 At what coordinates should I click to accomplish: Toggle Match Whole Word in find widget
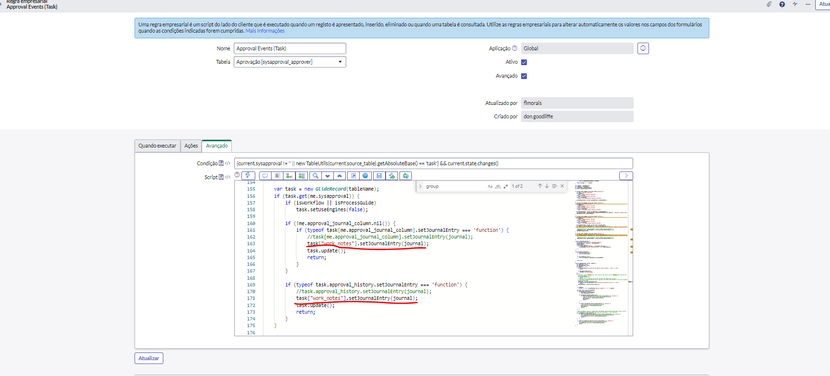click(498, 186)
